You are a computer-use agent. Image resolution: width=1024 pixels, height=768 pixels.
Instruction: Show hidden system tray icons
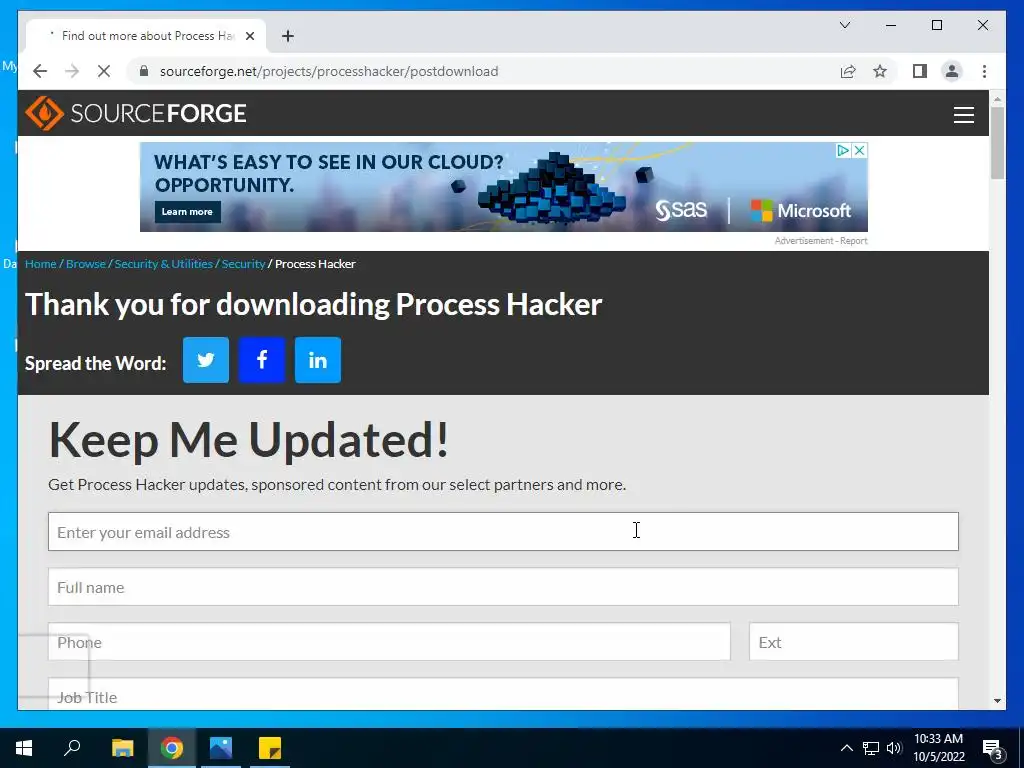pyautogui.click(x=846, y=748)
